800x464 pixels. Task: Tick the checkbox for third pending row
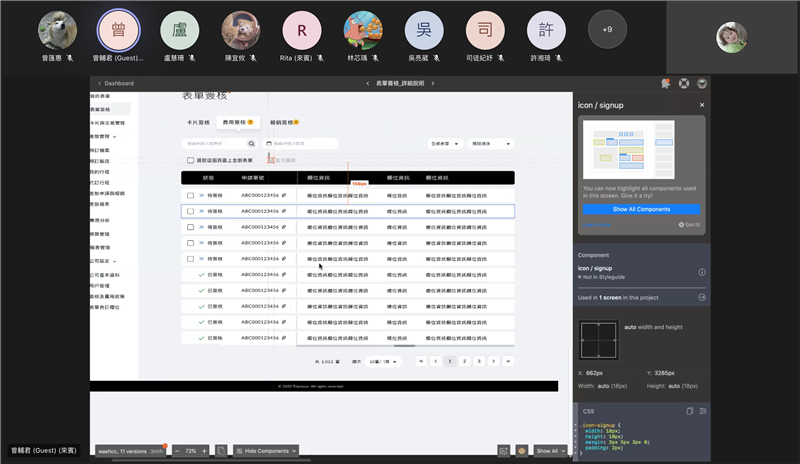click(x=190, y=226)
